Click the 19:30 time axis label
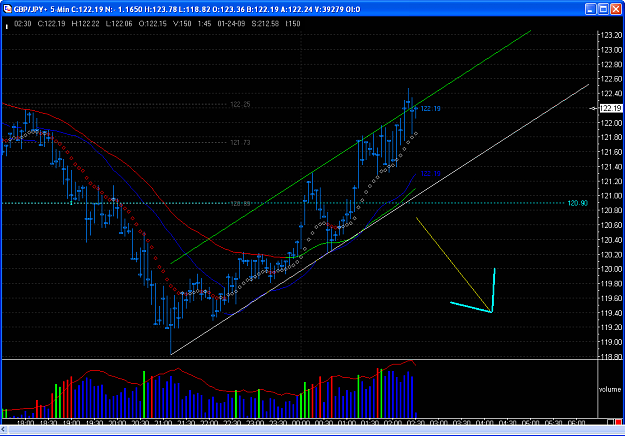The height and width of the screenshot is (436, 625). pyautogui.click(x=94, y=422)
